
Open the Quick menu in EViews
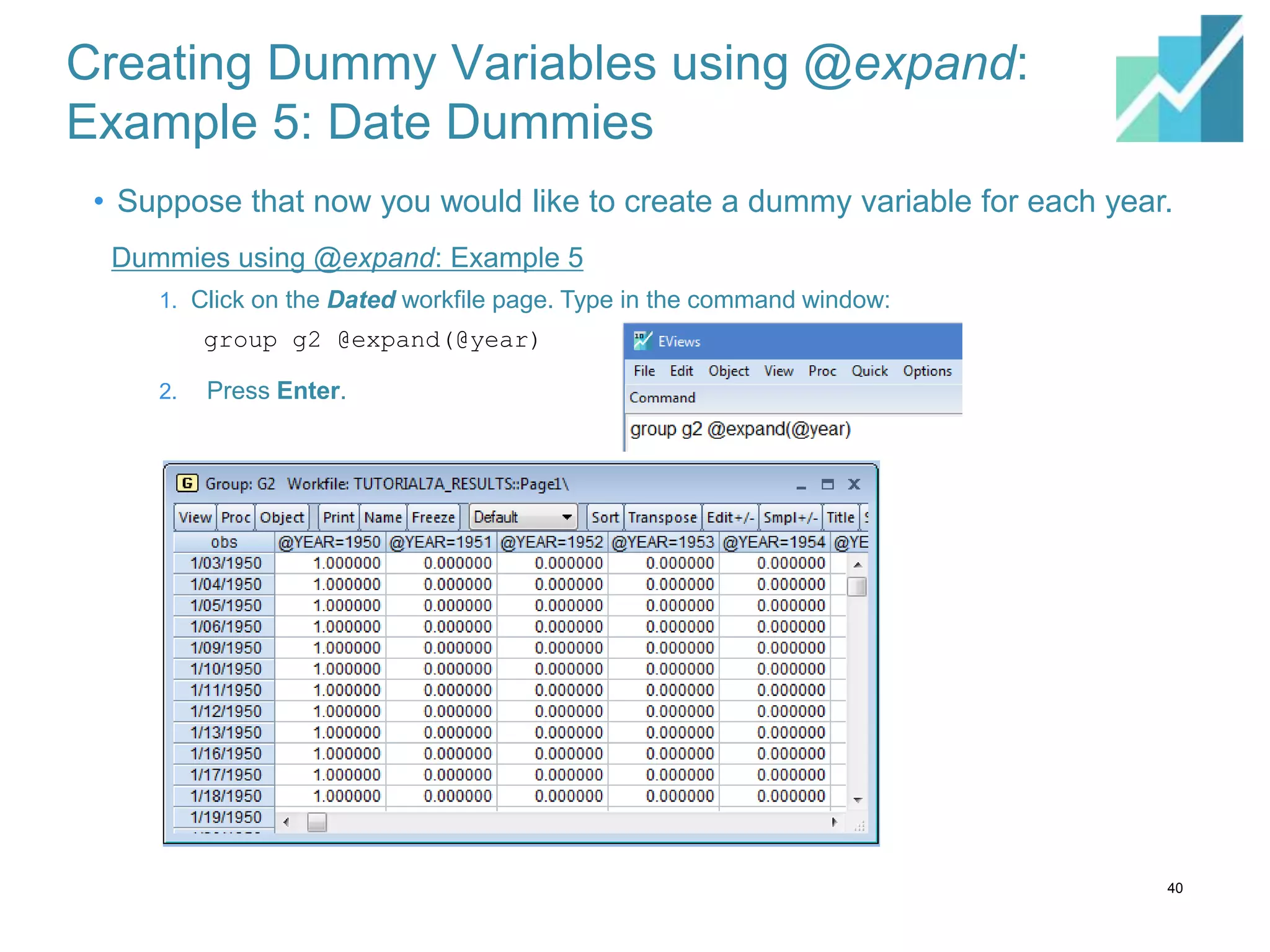pos(869,371)
